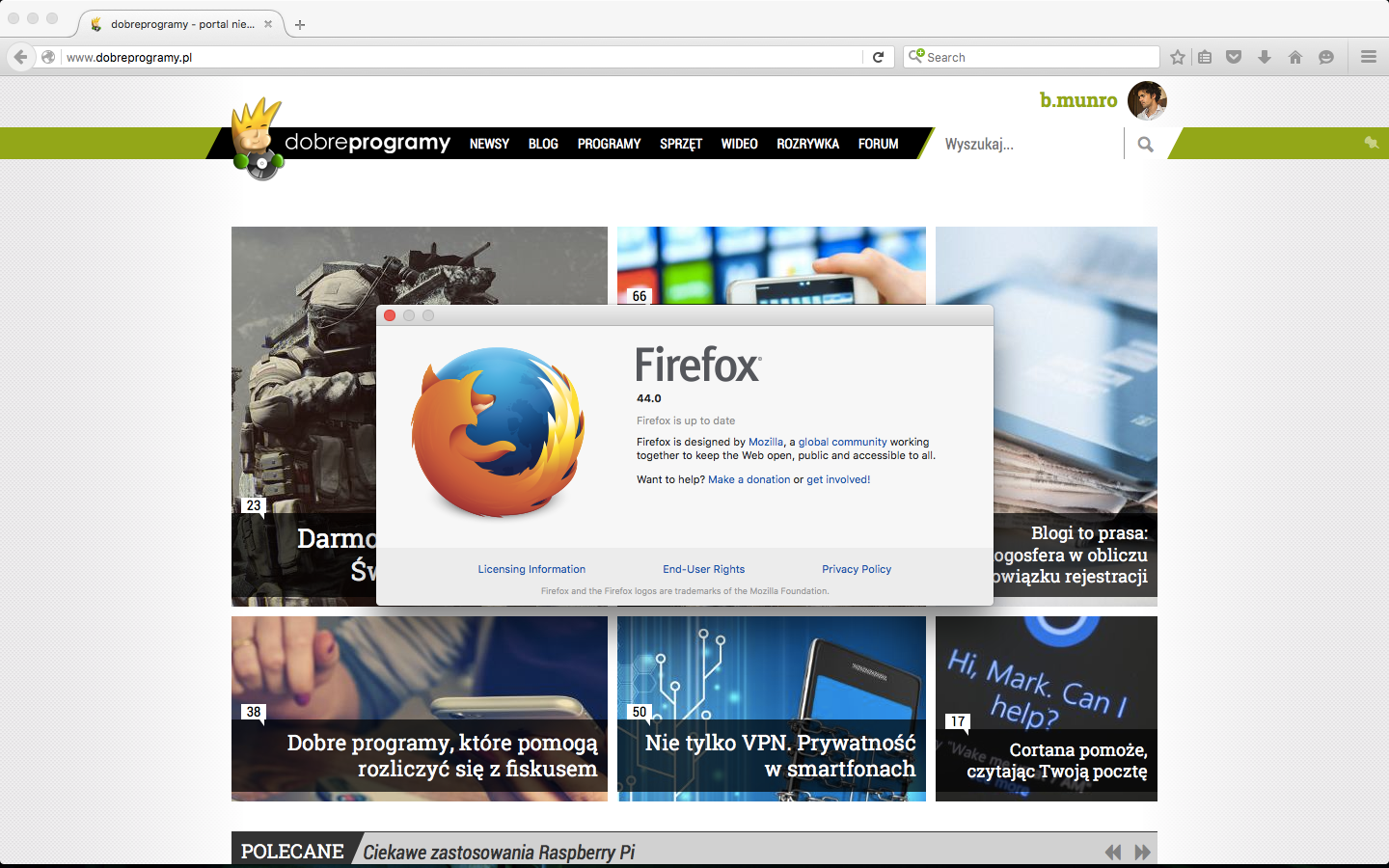Click the 17 comments badge
1389x868 pixels.
pyautogui.click(x=958, y=721)
